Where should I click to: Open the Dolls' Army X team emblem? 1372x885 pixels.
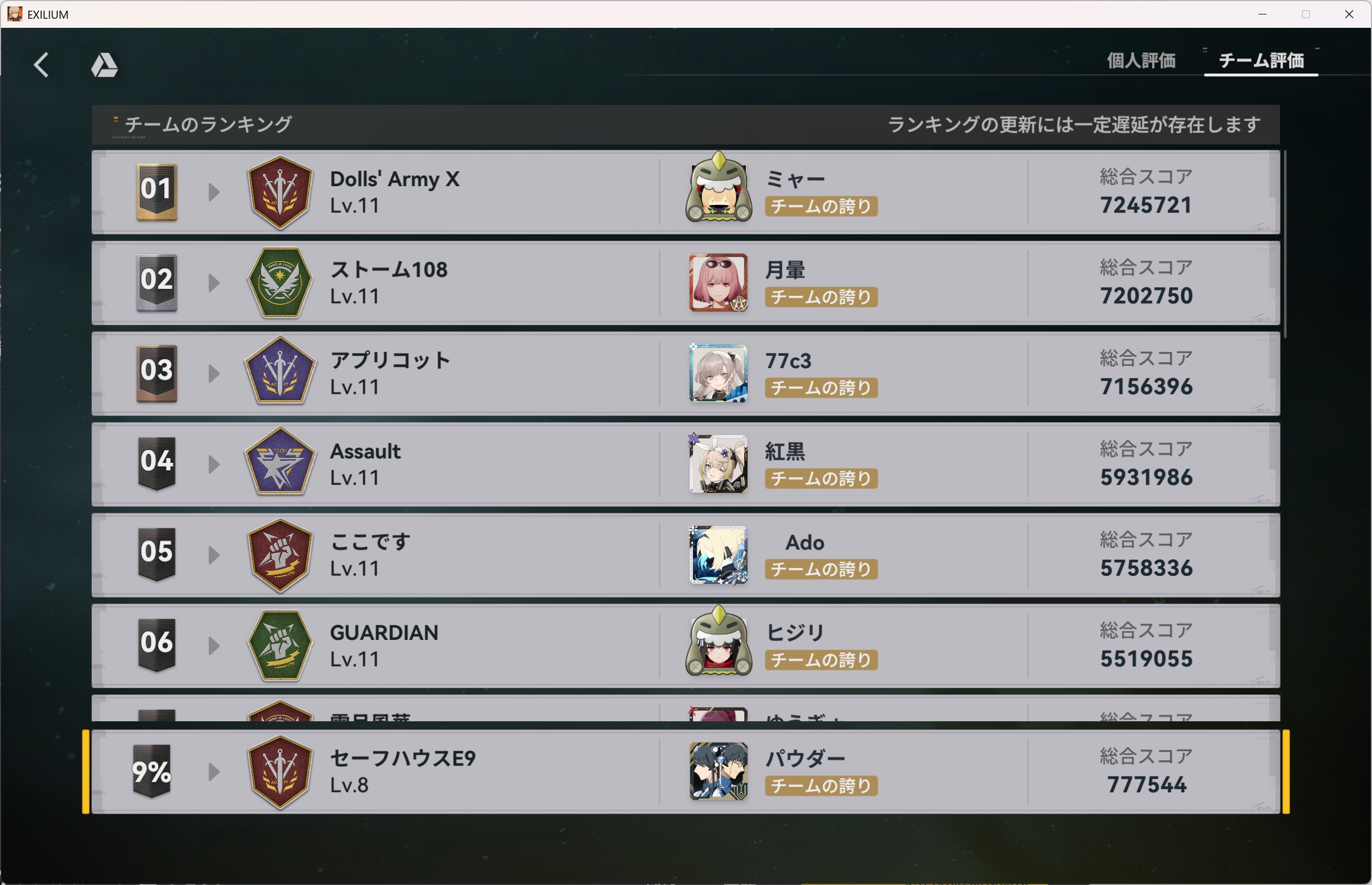[x=280, y=193]
